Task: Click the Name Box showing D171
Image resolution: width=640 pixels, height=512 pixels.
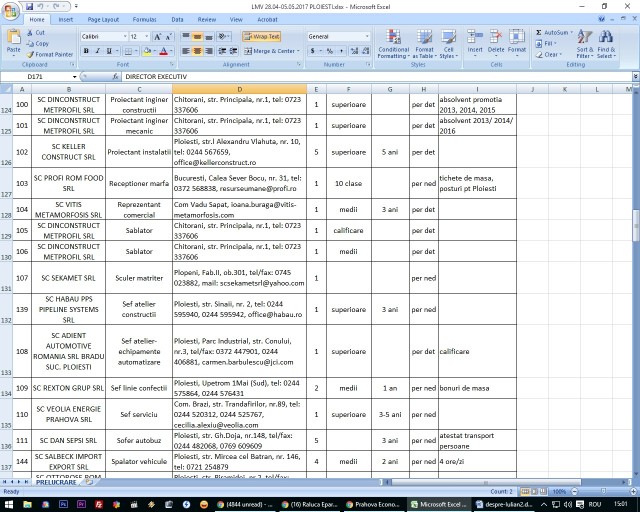Action: click(39, 77)
